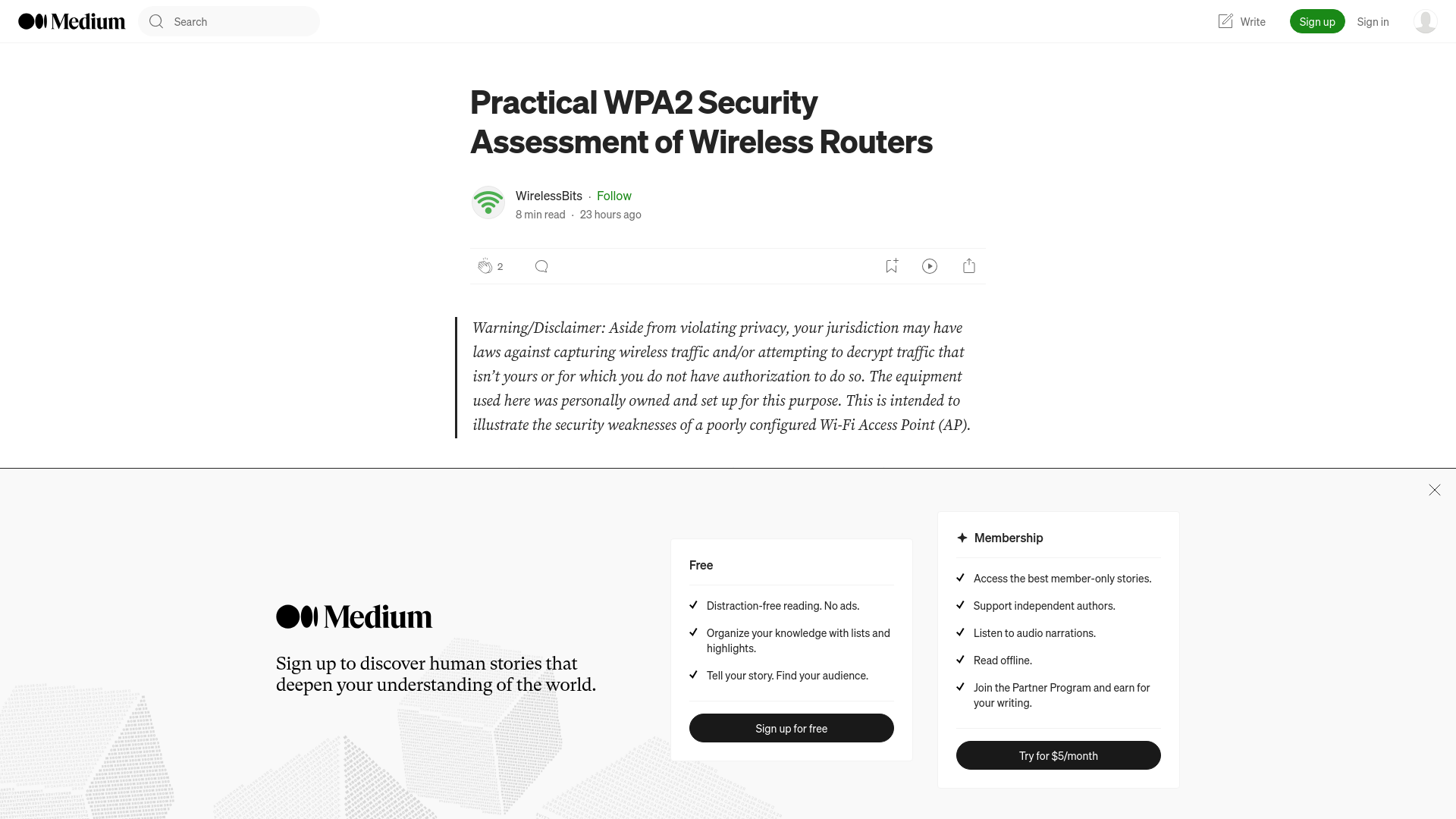This screenshot has width=1456, height=819.
Task: Click the tell your story checkbox
Action: [x=694, y=674]
